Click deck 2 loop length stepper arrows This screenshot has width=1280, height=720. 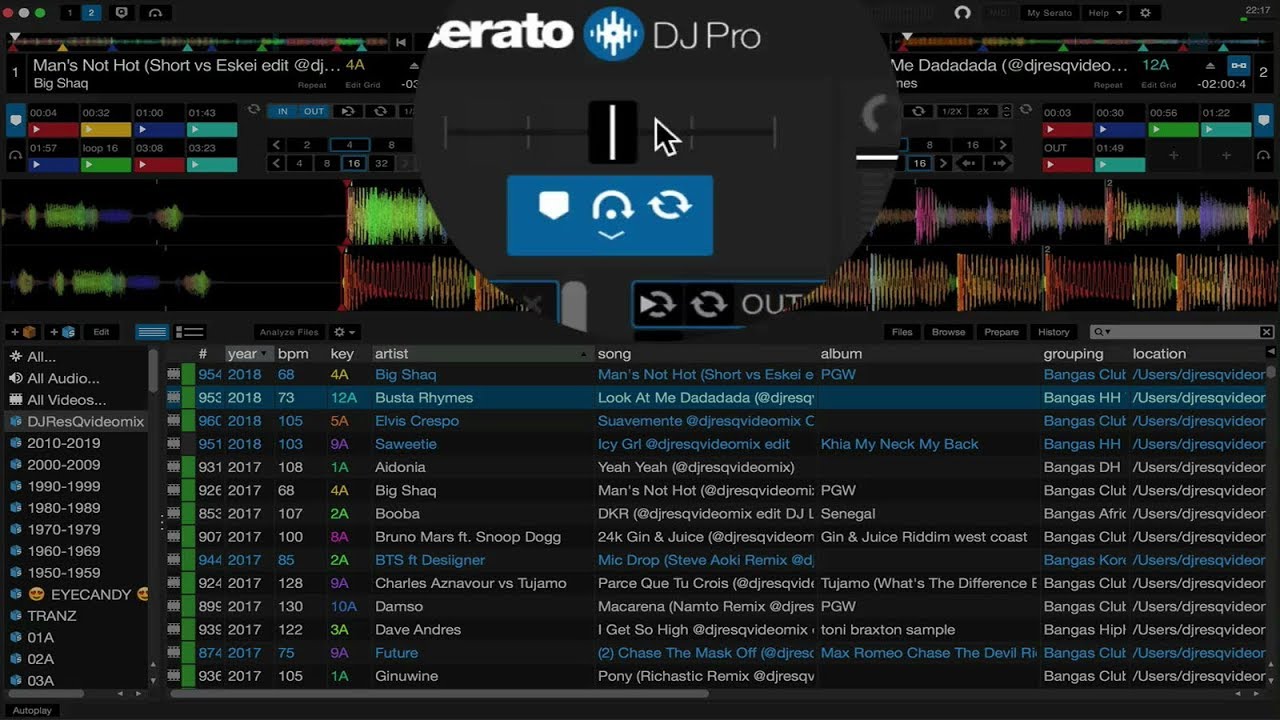point(1007,111)
